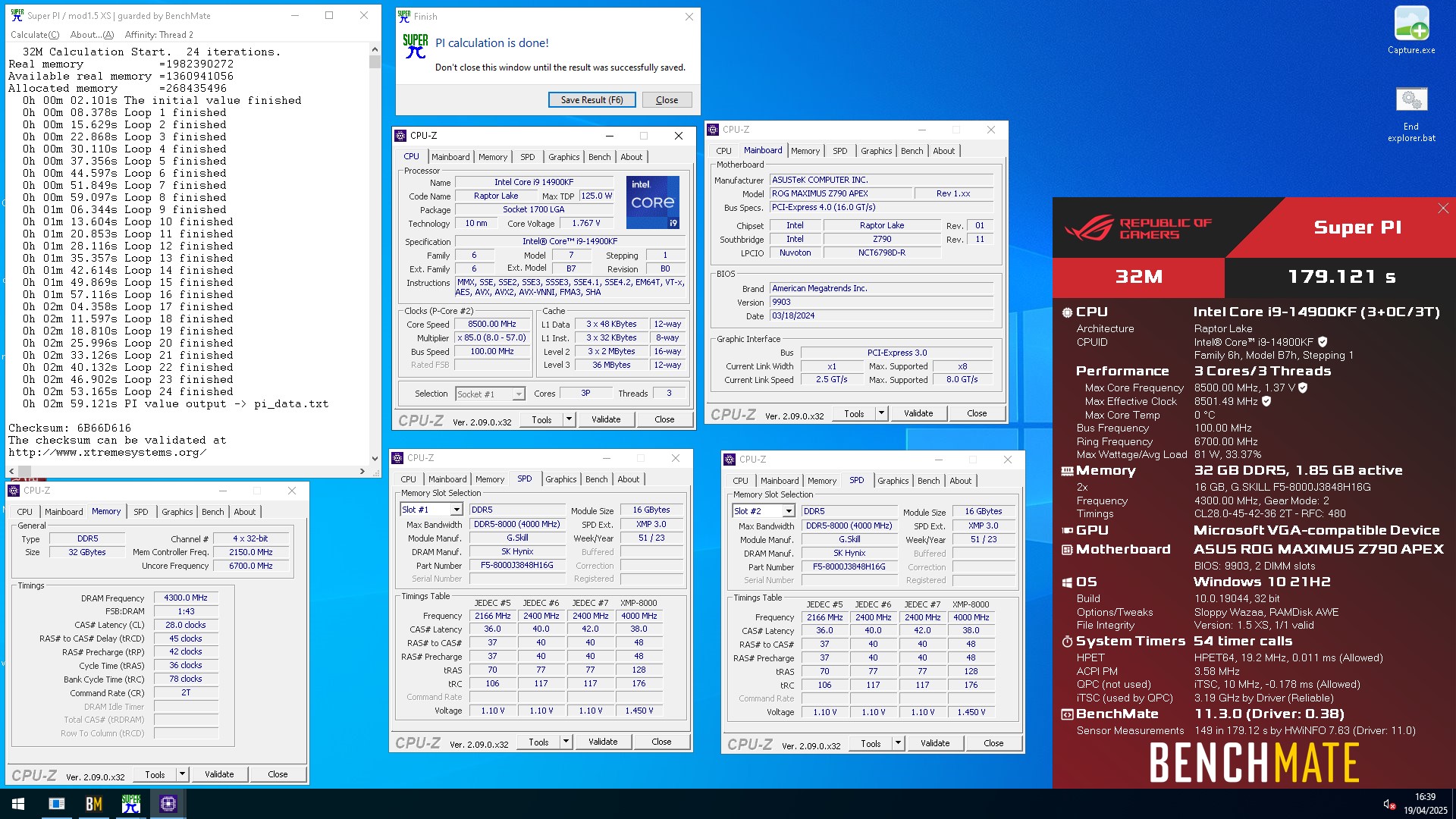Open Tools dropdown arrow in Slot #2 SPD window
The image size is (1456, 819).
pos(898,743)
